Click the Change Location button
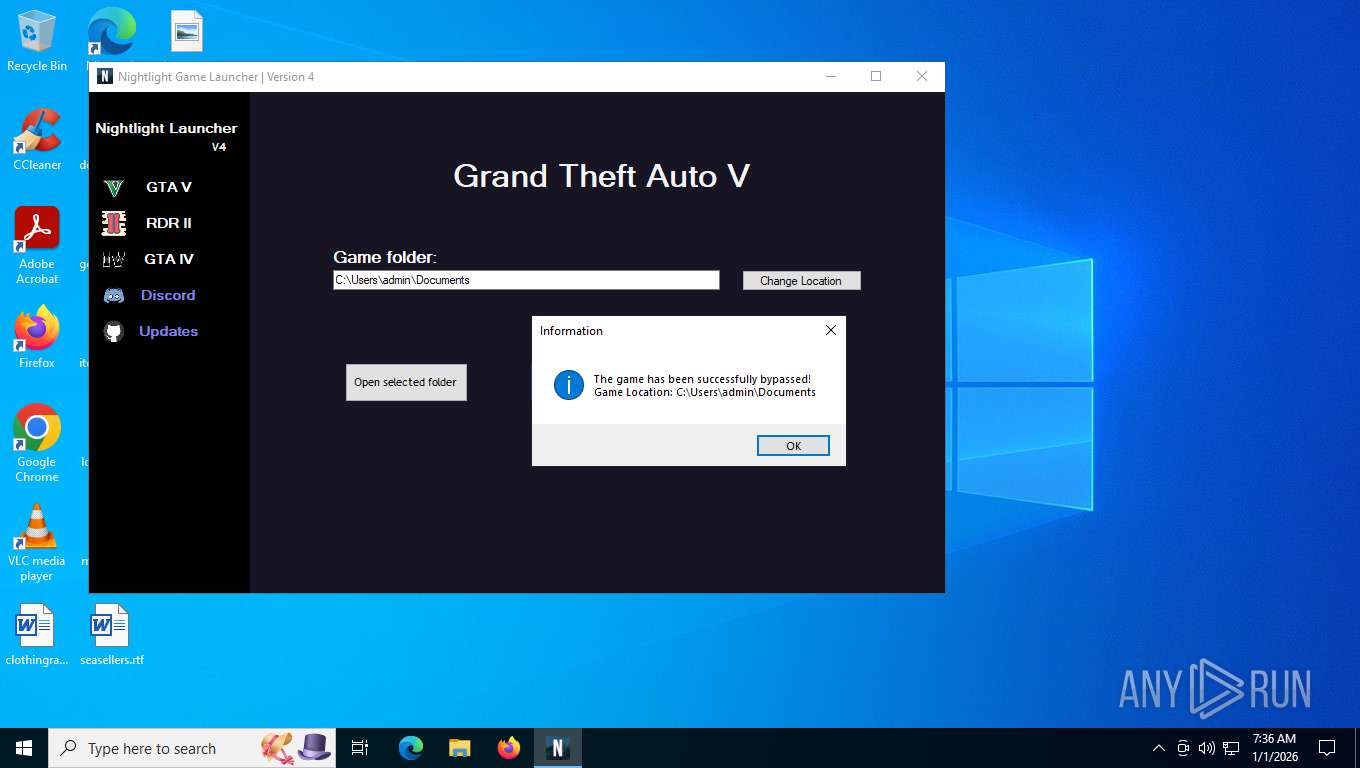The image size is (1360, 768). tap(801, 281)
